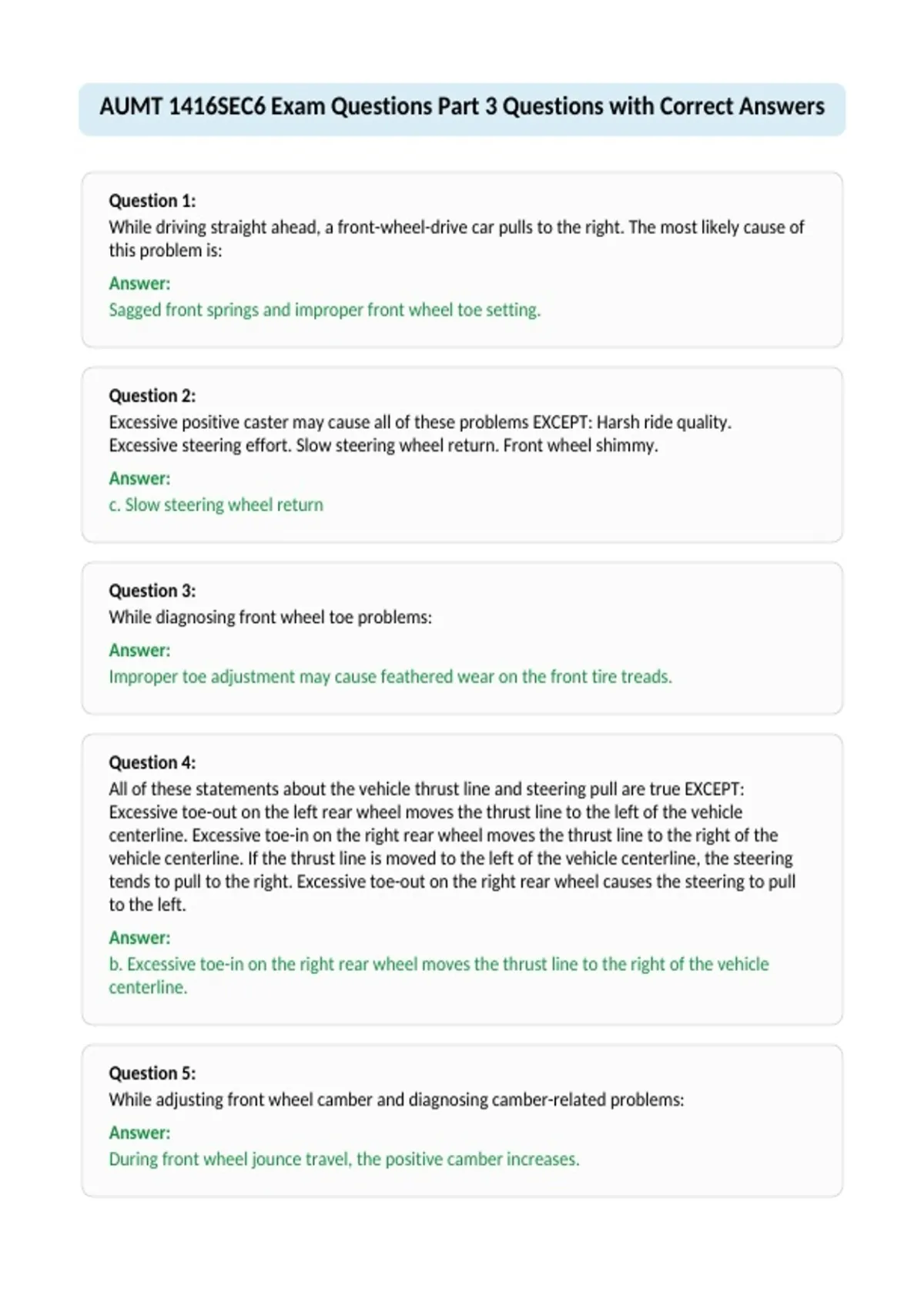Screen dimensions: 924x1309
Task: Click the green Answer label under Question 1
Action: pos(139,283)
